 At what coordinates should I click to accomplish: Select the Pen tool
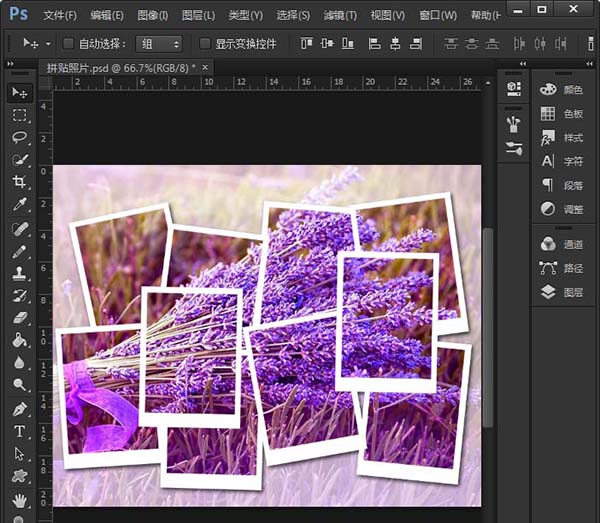pos(20,409)
